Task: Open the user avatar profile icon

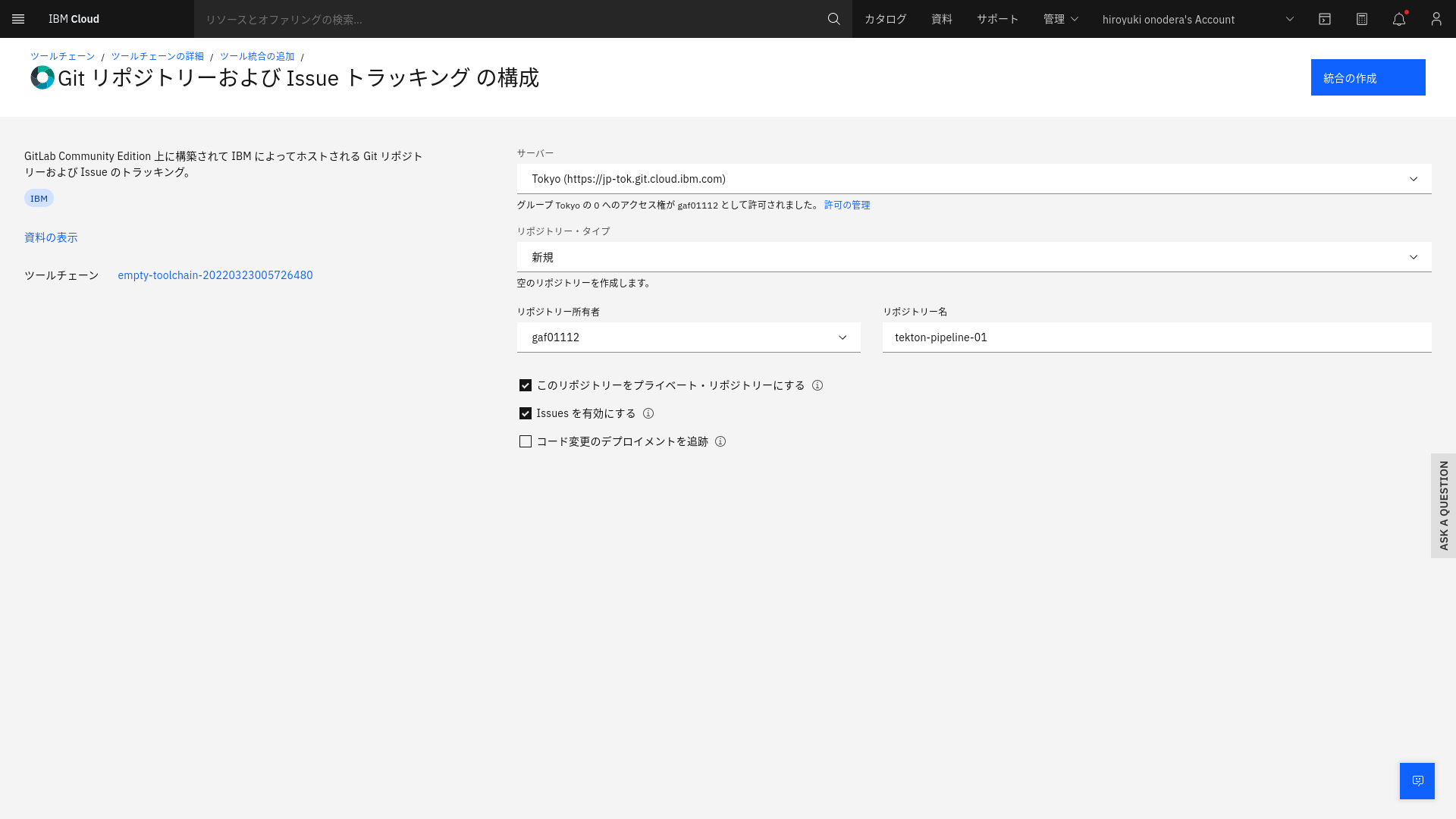Action: [x=1436, y=19]
